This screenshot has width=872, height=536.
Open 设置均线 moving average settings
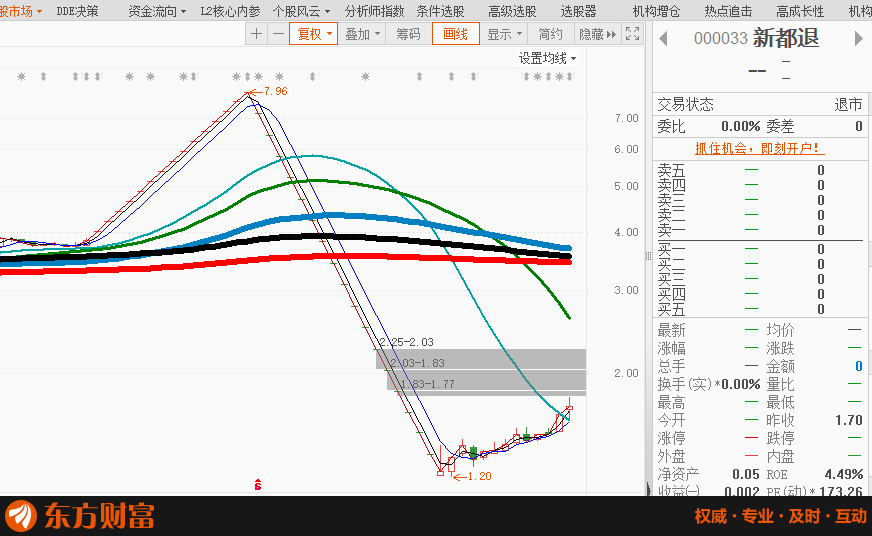click(x=547, y=58)
